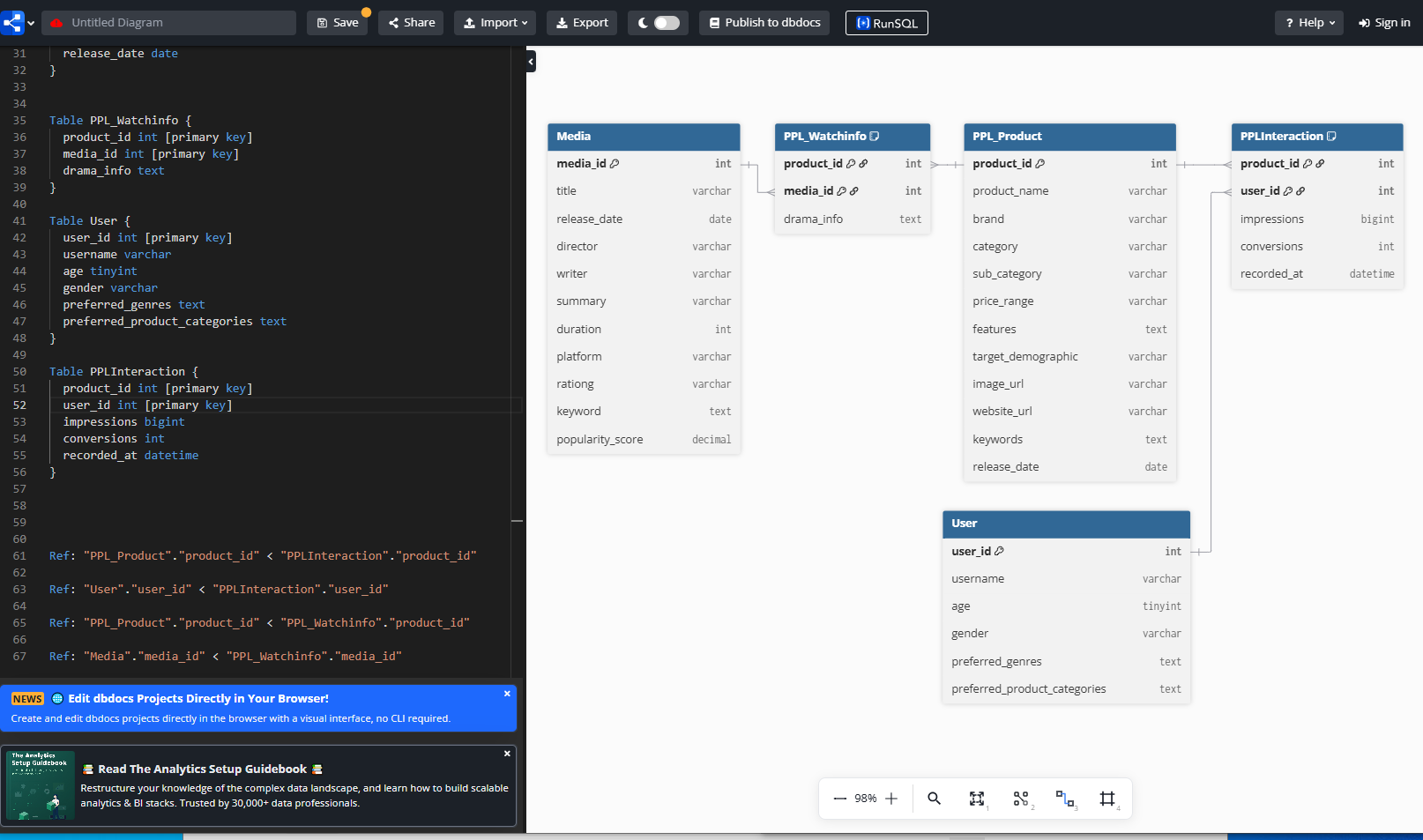Open the logo menu chevron

(31, 23)
